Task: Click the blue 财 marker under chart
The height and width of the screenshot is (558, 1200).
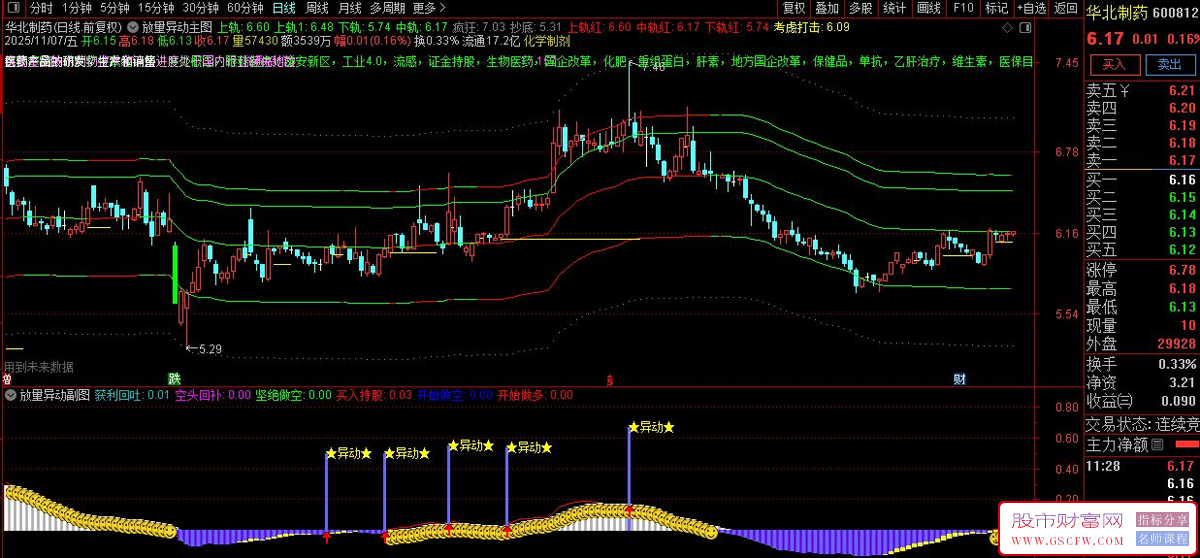Action: [959, 378]
